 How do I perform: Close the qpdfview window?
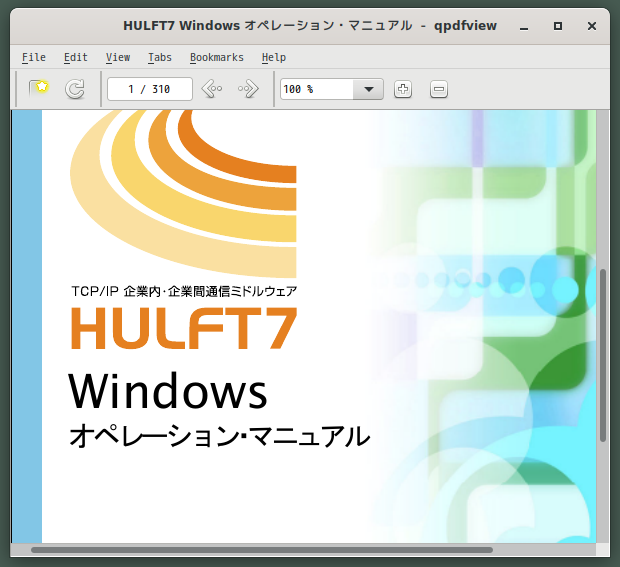tap(592, 26)
